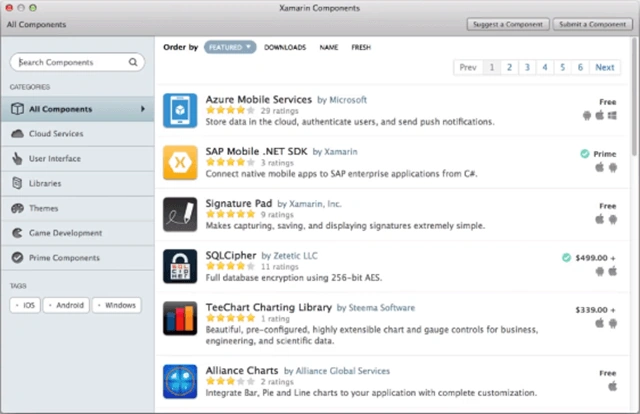This screenshot has width=640, height=414.
Task: Click the search magnifier icon
Action: click(x=133, y=62)
